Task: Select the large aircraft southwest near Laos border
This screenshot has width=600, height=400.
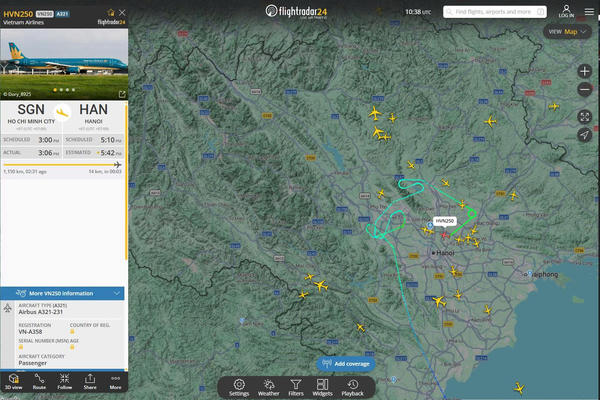Action: click(x=321, y=285)
